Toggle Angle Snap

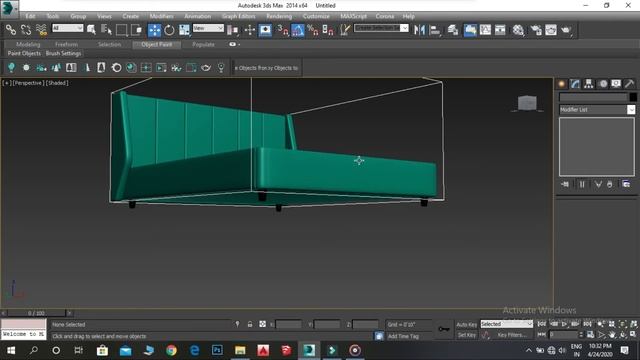[x=298, y=30]
